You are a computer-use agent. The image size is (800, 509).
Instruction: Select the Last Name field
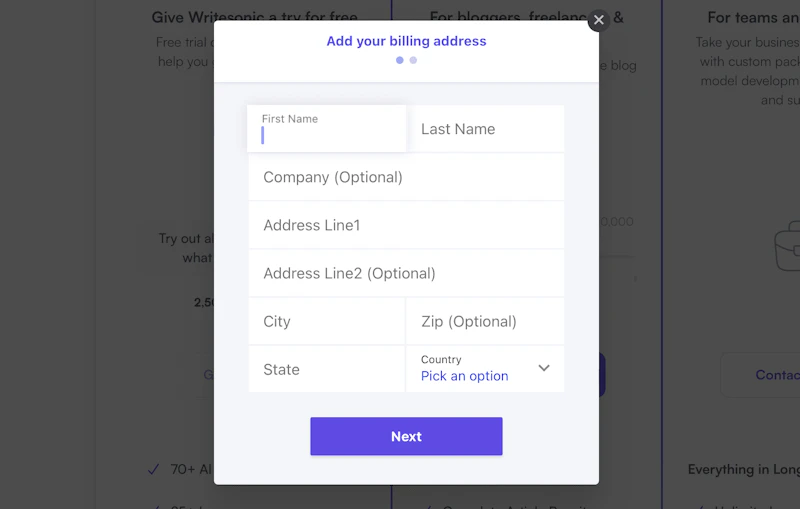click(485, 129)
